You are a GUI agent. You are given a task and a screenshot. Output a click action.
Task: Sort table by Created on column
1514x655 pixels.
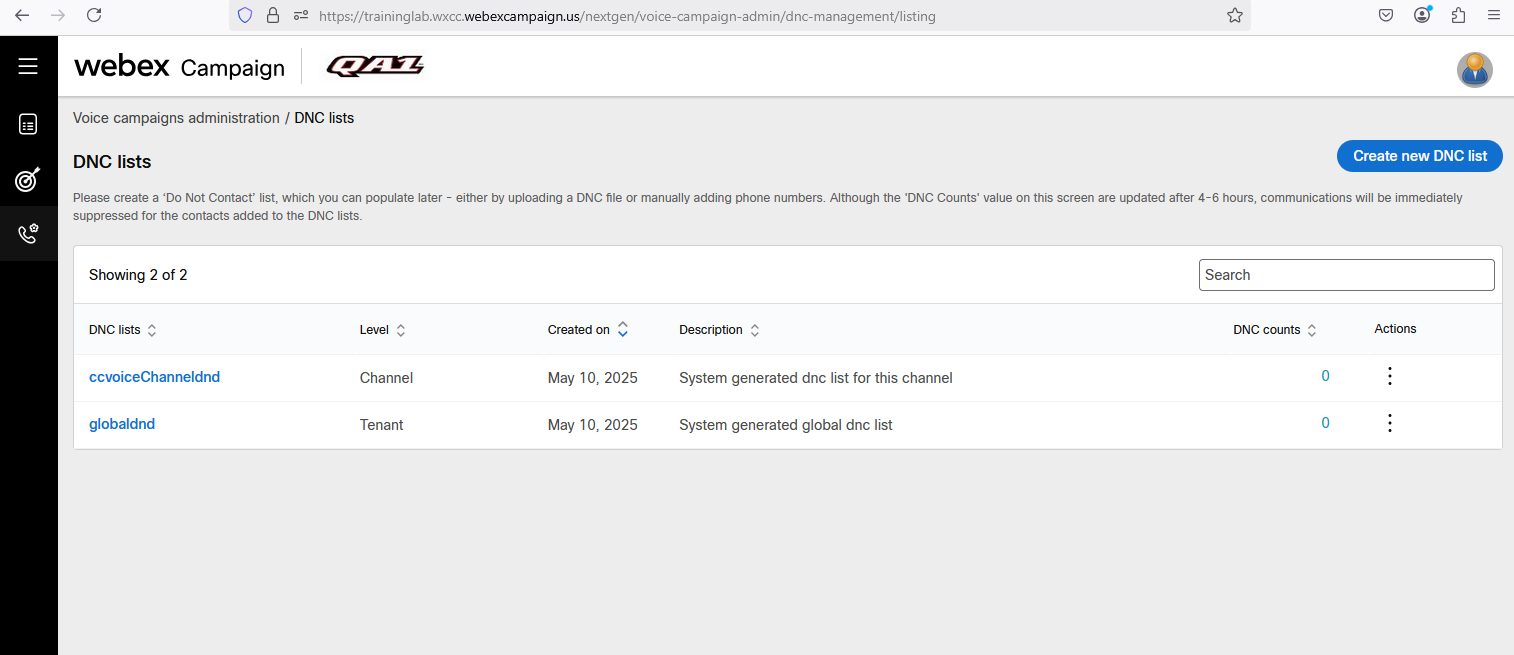click(622, 329)
